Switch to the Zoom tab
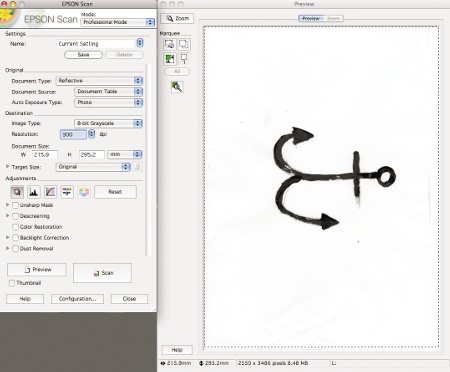 pos(333,18)
